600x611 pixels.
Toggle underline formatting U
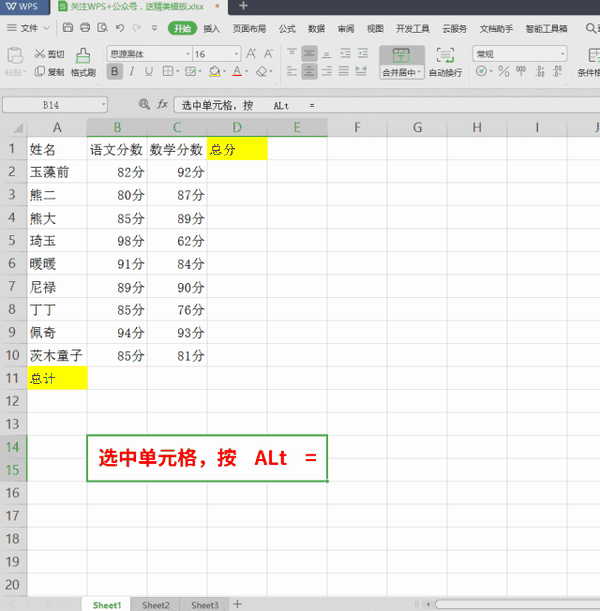click(x=149, y=71)
